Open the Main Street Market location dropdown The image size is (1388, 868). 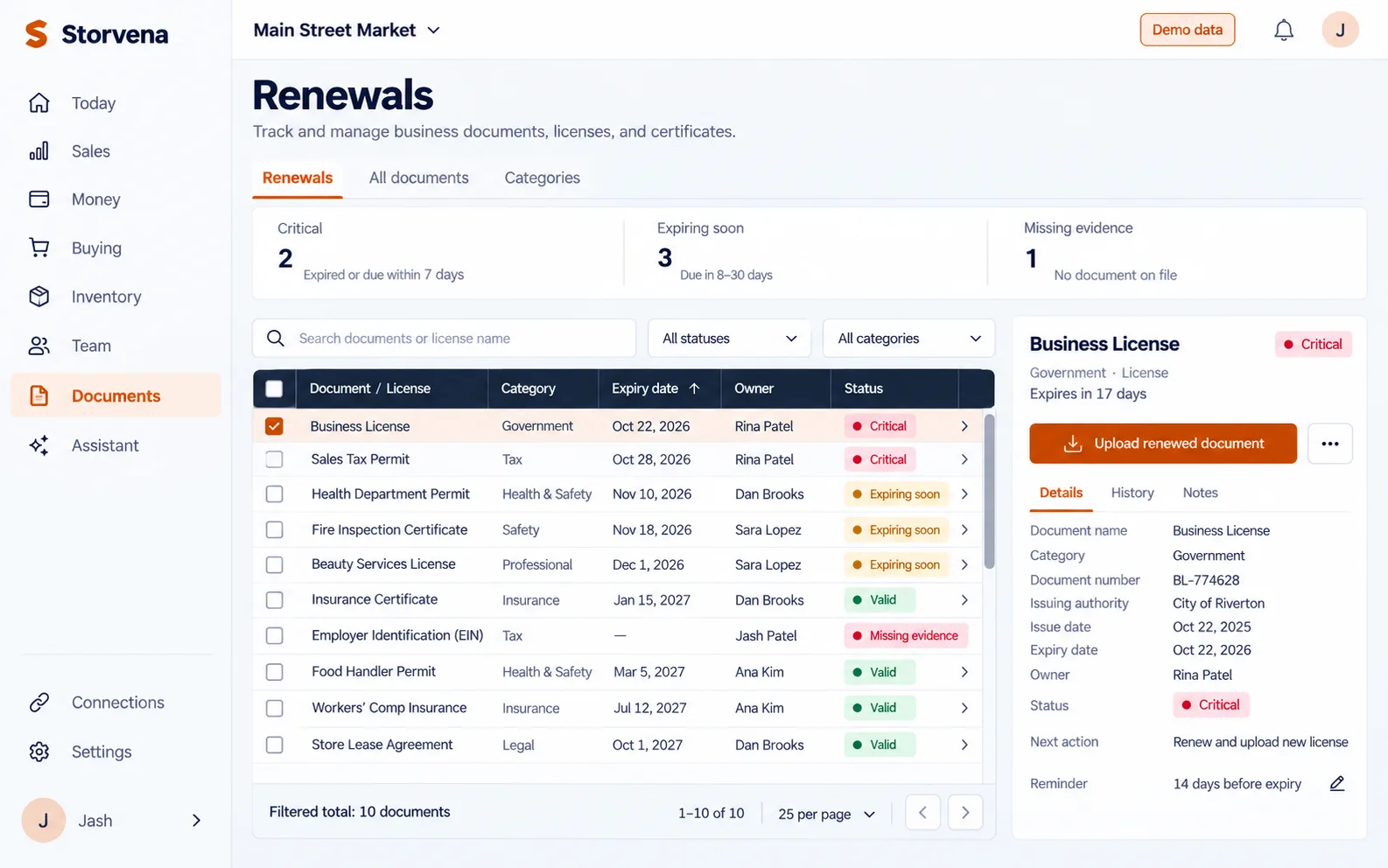point(347,31)
